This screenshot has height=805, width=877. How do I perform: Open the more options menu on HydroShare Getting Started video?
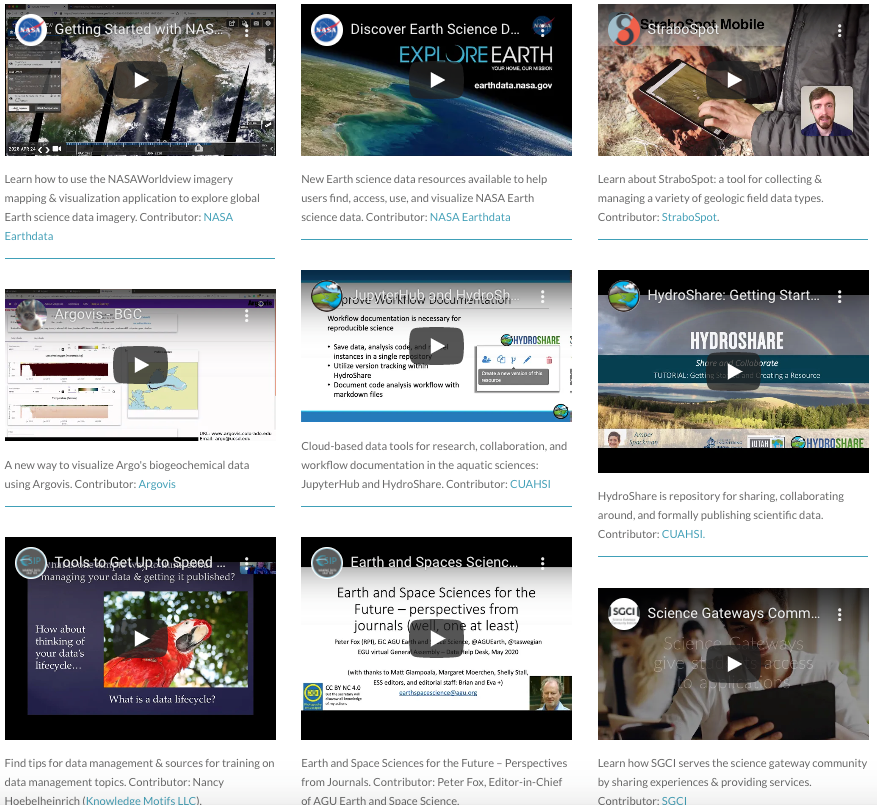[x=840, y=297]
